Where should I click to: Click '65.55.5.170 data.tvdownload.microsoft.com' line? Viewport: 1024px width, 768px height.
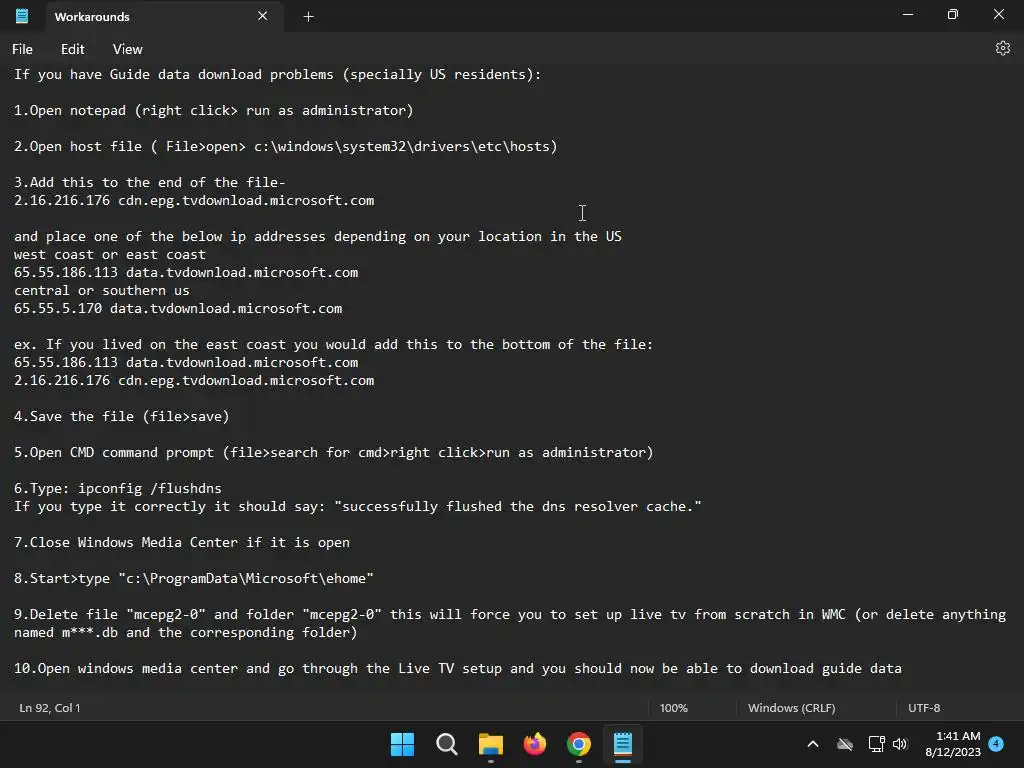pyautogui.click(x=178, y=308)
